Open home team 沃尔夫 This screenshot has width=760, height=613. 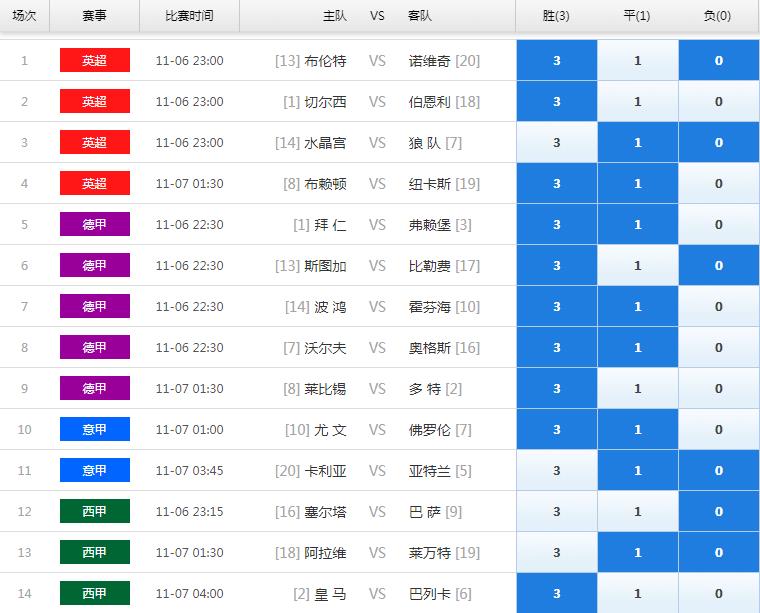point(325,347)
